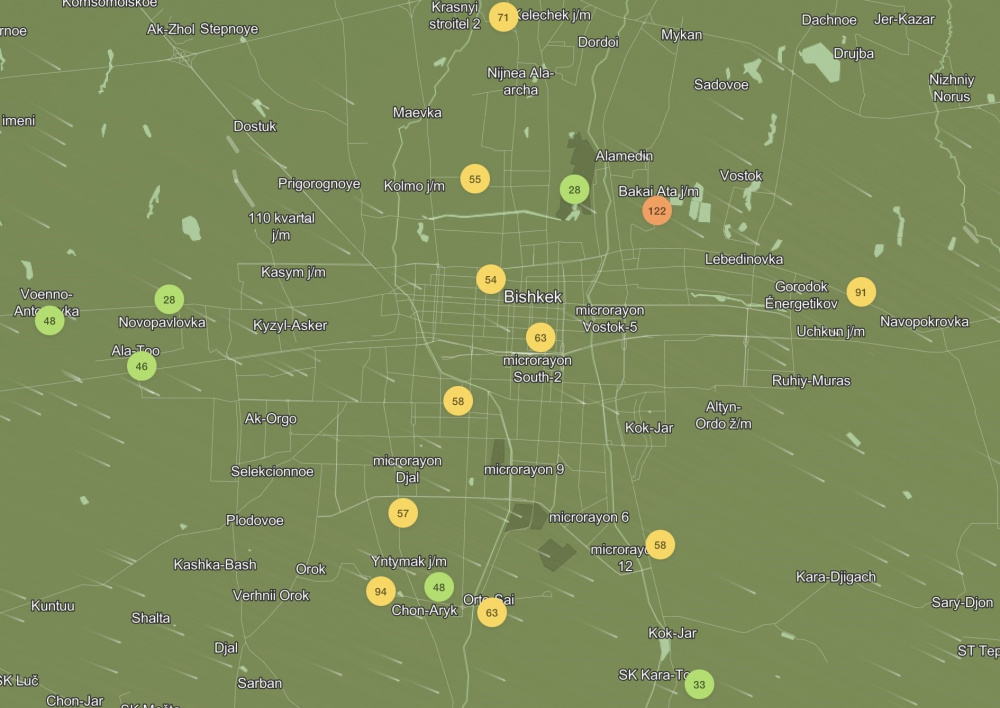Select the 55 air quality marker by Kolmo
This screenshot has width=1000, height=708.
475,179
